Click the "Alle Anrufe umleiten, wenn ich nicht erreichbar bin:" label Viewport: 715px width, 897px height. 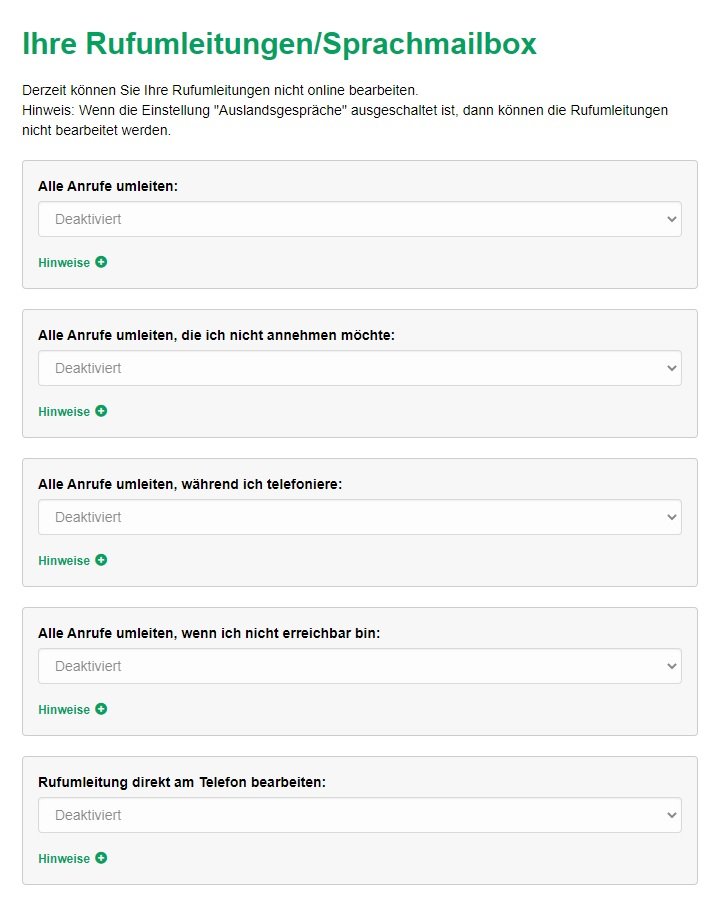tap(209, 633)
